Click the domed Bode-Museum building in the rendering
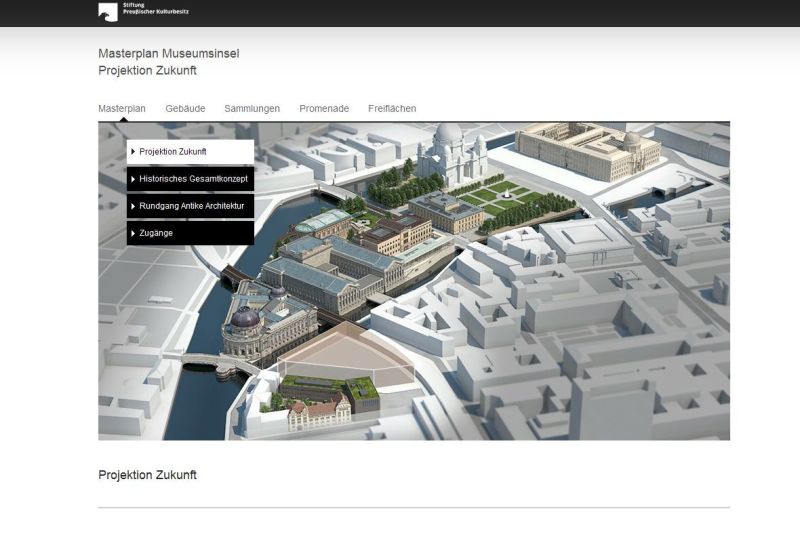Image resolution: width=800 pixels, height=534 pixels. pyautogui.click(x=268, y=324)
